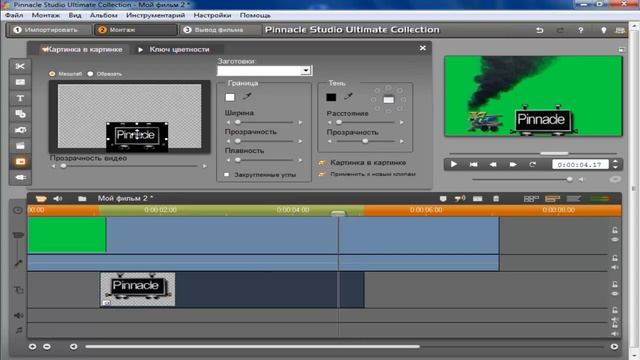Click the timeline playhead marker
This screenshot has height=360, width=640.
tap(338, 213)
